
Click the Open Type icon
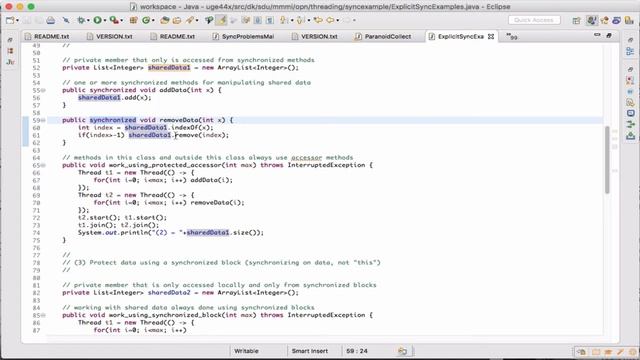(164, 20)
